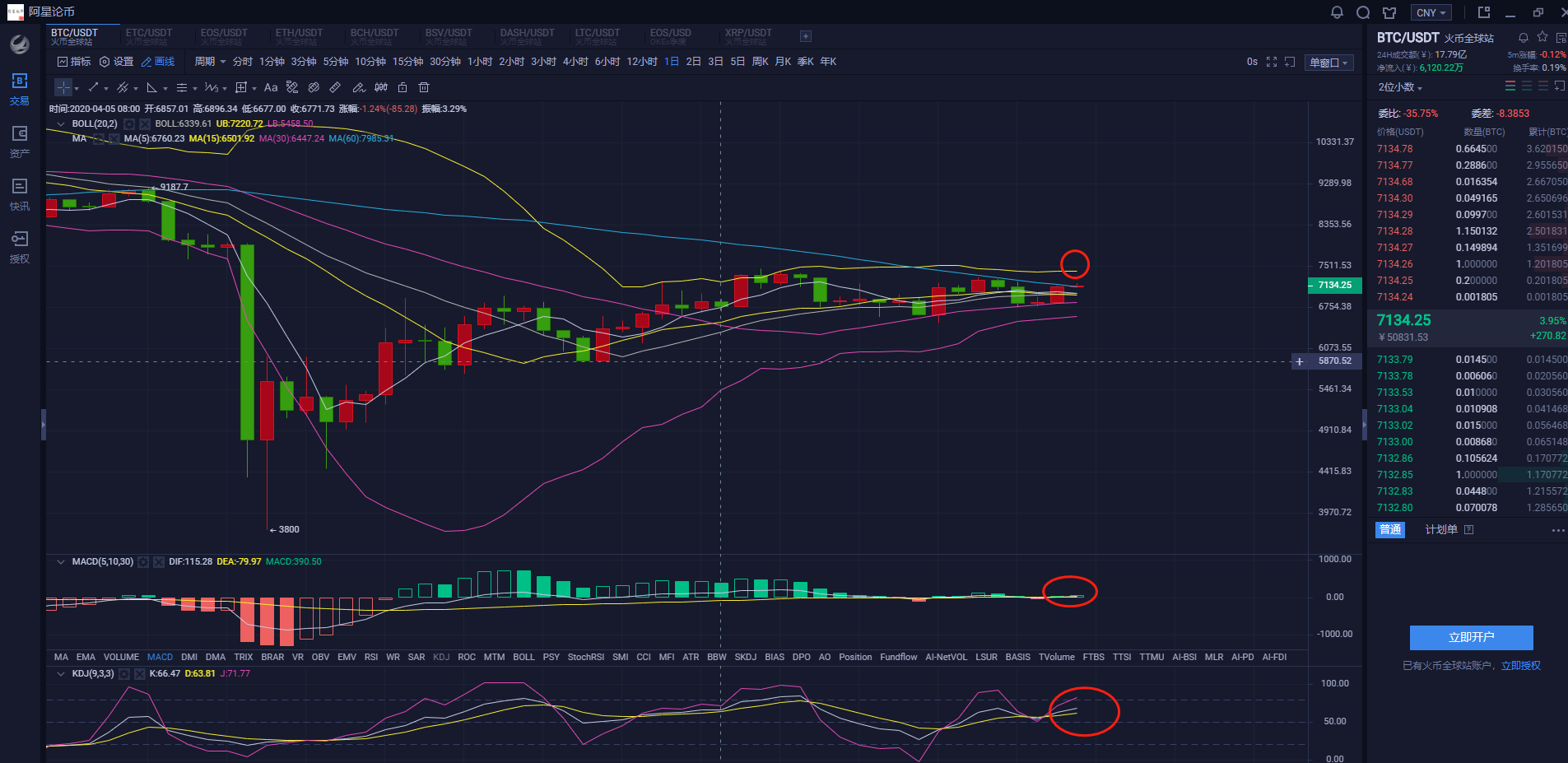Viewport: 1568px width, 763px height.
Task: Click the 立即授权 authorize link
Action: (1520, 665)
